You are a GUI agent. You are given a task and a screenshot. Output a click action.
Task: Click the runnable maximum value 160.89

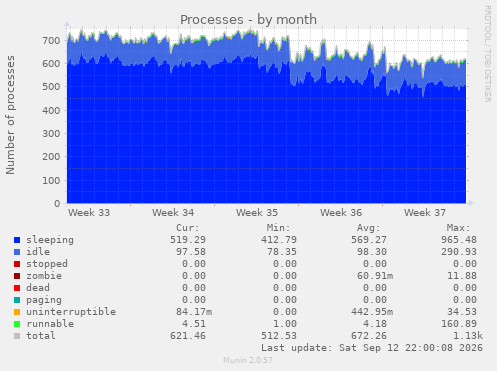(459, 324)
